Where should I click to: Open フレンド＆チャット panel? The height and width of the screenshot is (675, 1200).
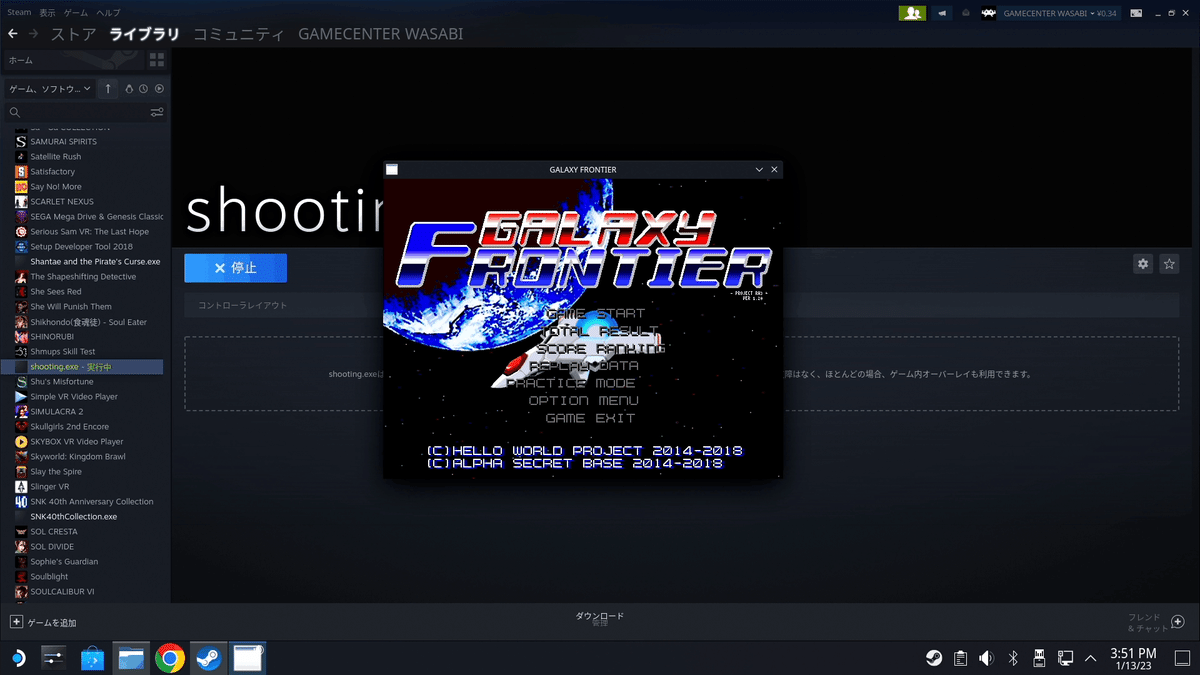[1156, 622]
